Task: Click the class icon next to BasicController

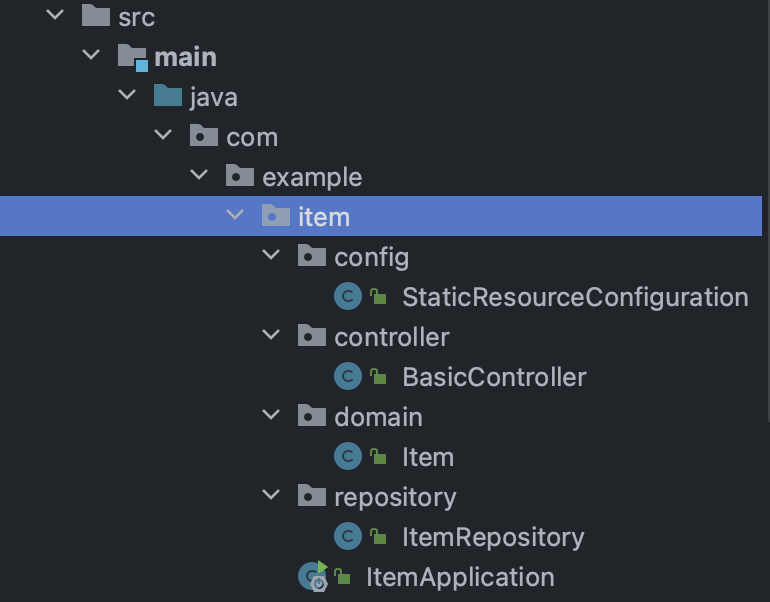Action: coord(348,376)
